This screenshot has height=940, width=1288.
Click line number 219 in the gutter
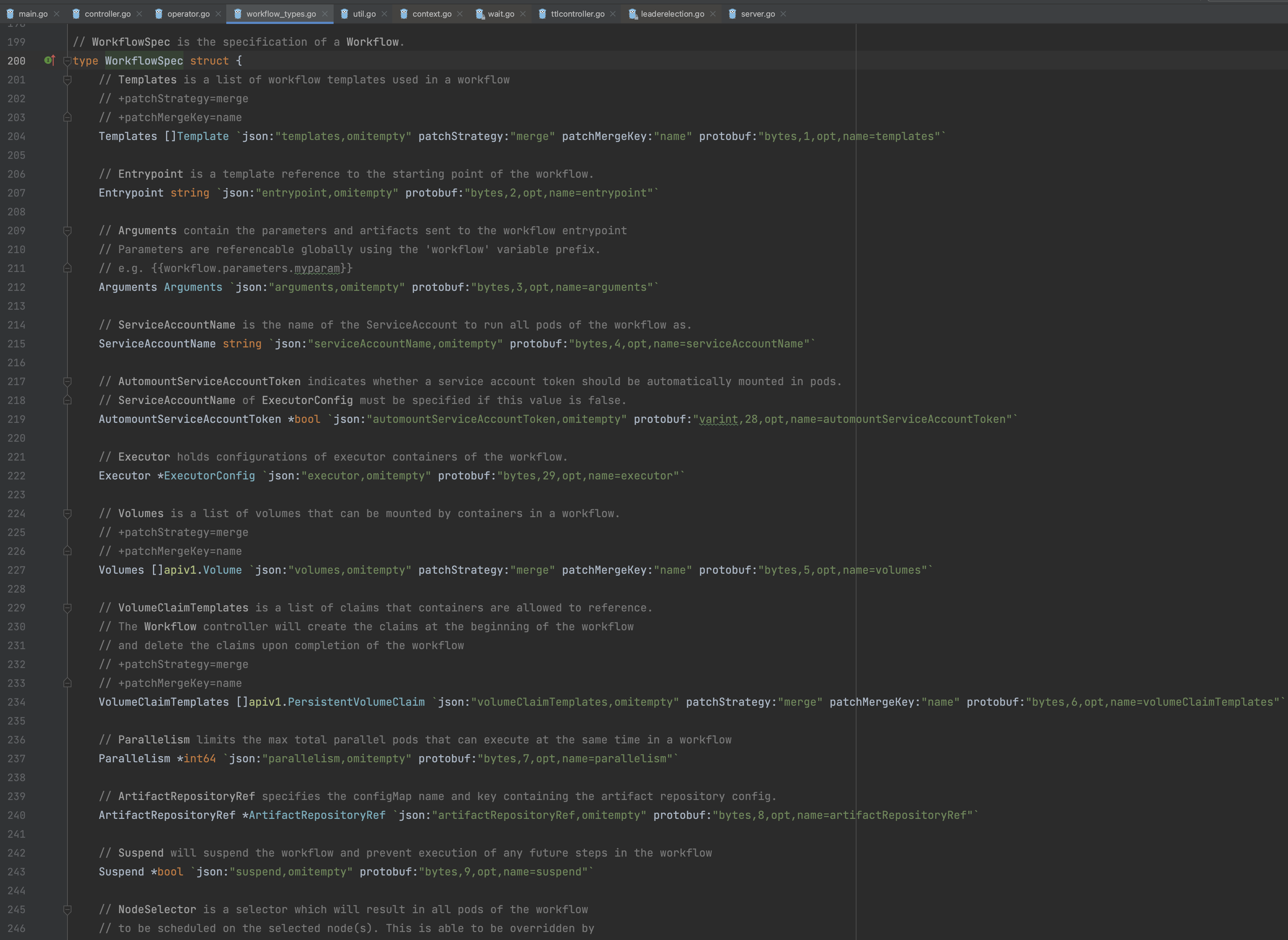tap(16, 419)
